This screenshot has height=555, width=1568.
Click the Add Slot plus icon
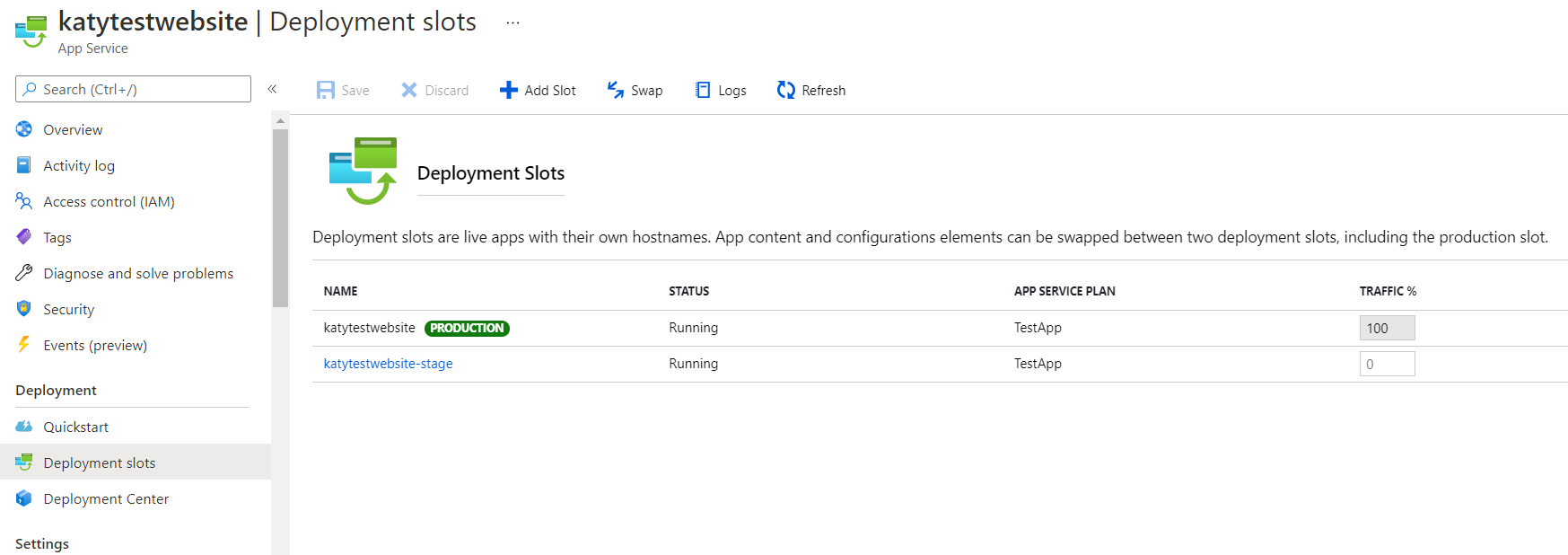508,90
